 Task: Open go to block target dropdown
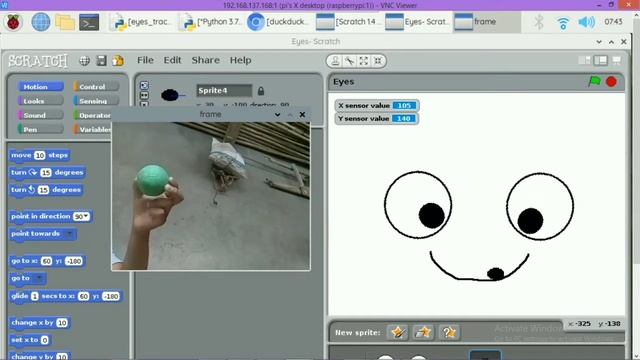pos(39,278)
